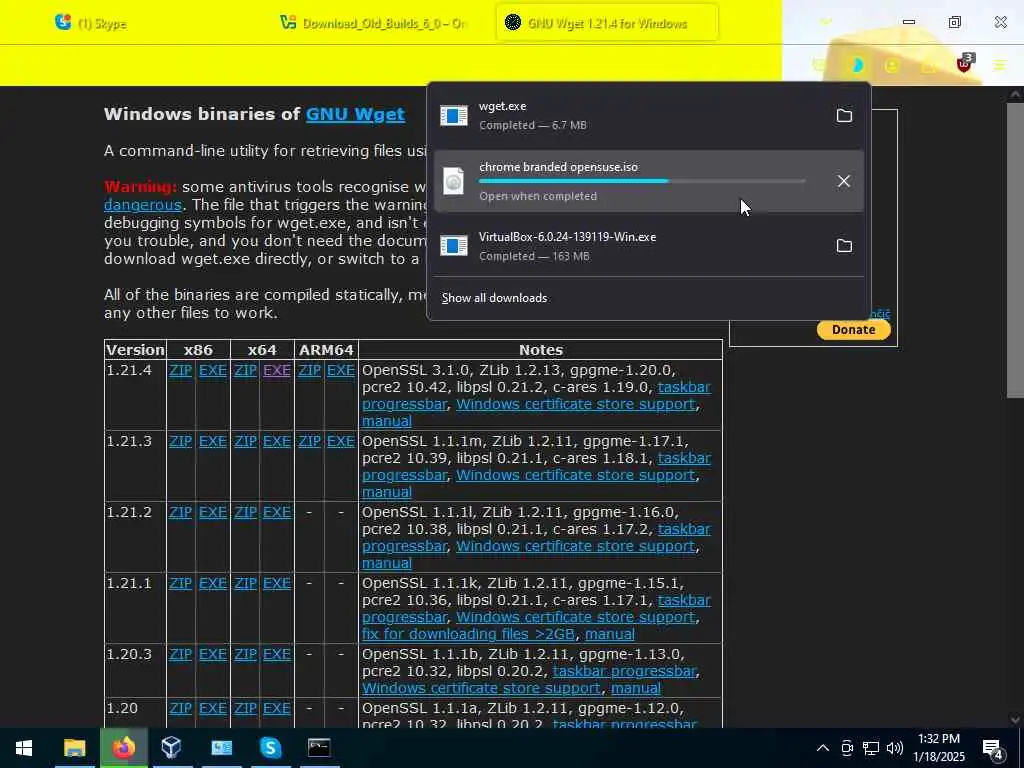Download x86 EXE for version 1.21.2
This screenshot has height=768, width=1024.
[x=213, y=513]
